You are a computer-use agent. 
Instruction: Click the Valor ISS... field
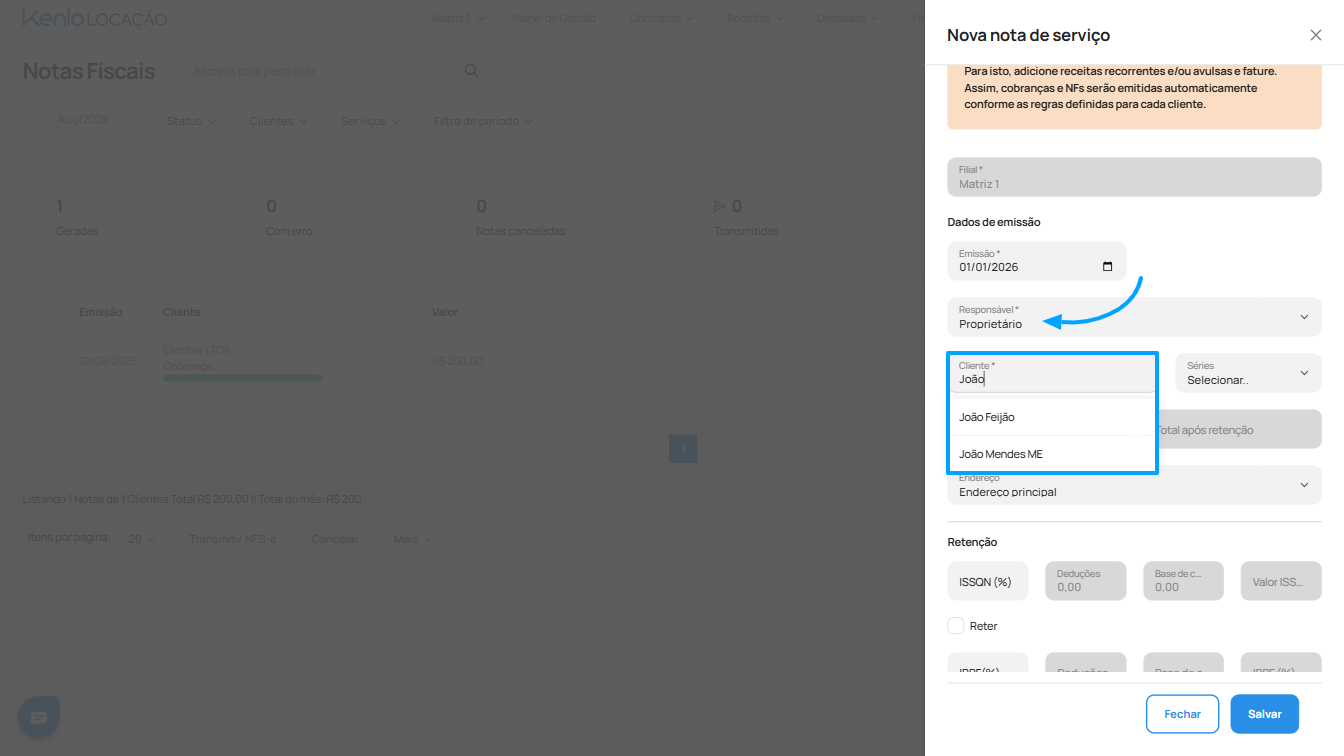(x=1281, y=581)
